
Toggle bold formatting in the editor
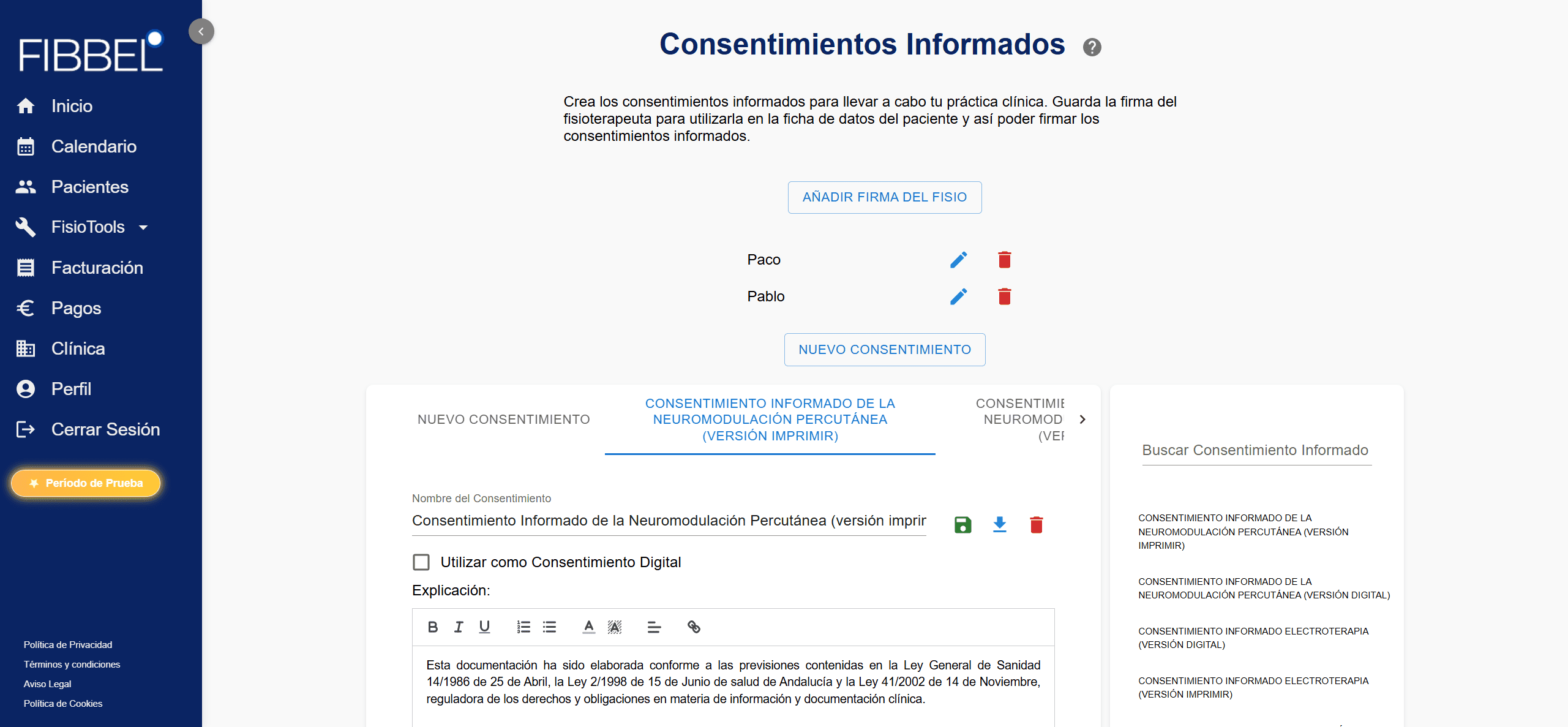(x=432, y=627)
